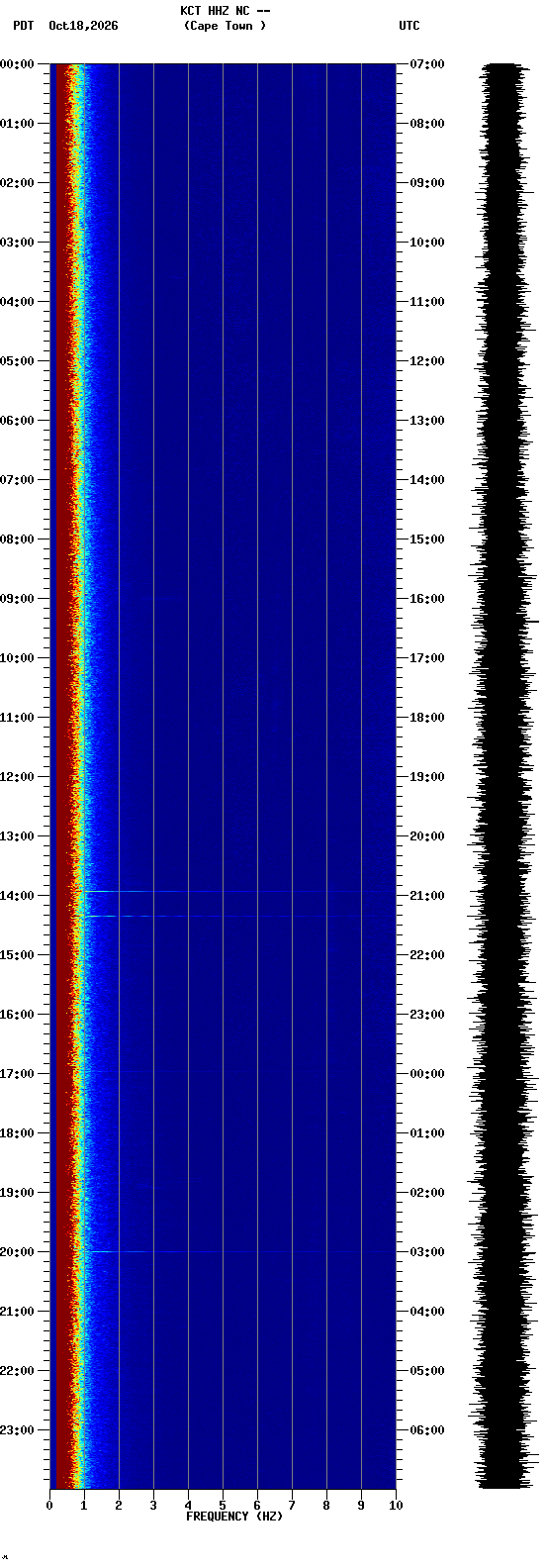Click the PDT axis label 22:00

click(x=17, y=1371)
